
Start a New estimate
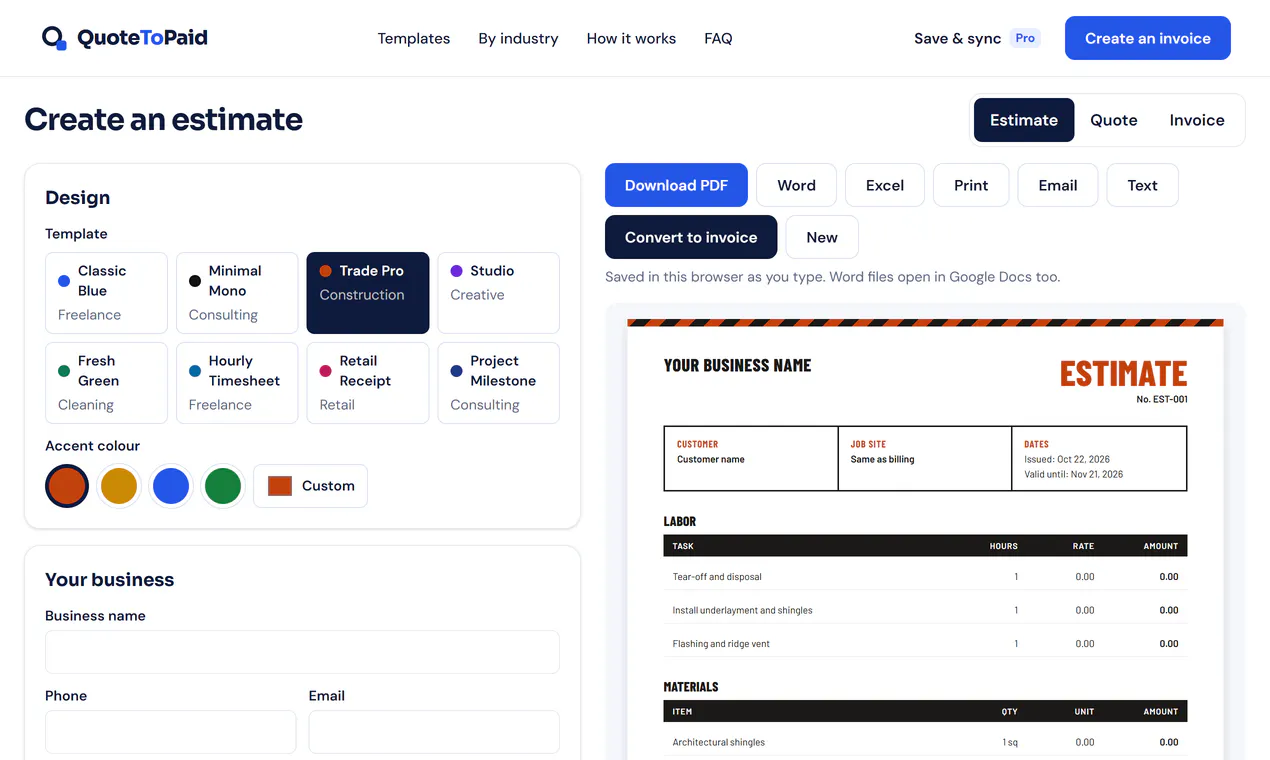pyautogui.click(x=822, y=237)
